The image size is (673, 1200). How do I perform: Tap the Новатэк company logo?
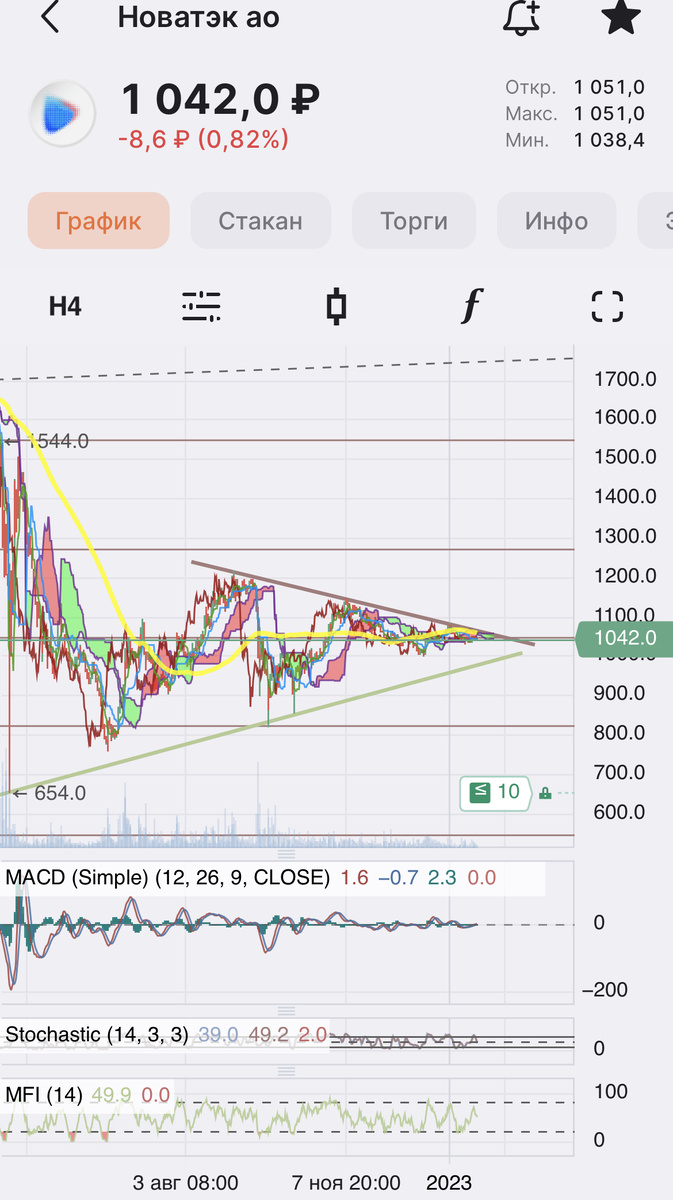click(x=62, y=114)
